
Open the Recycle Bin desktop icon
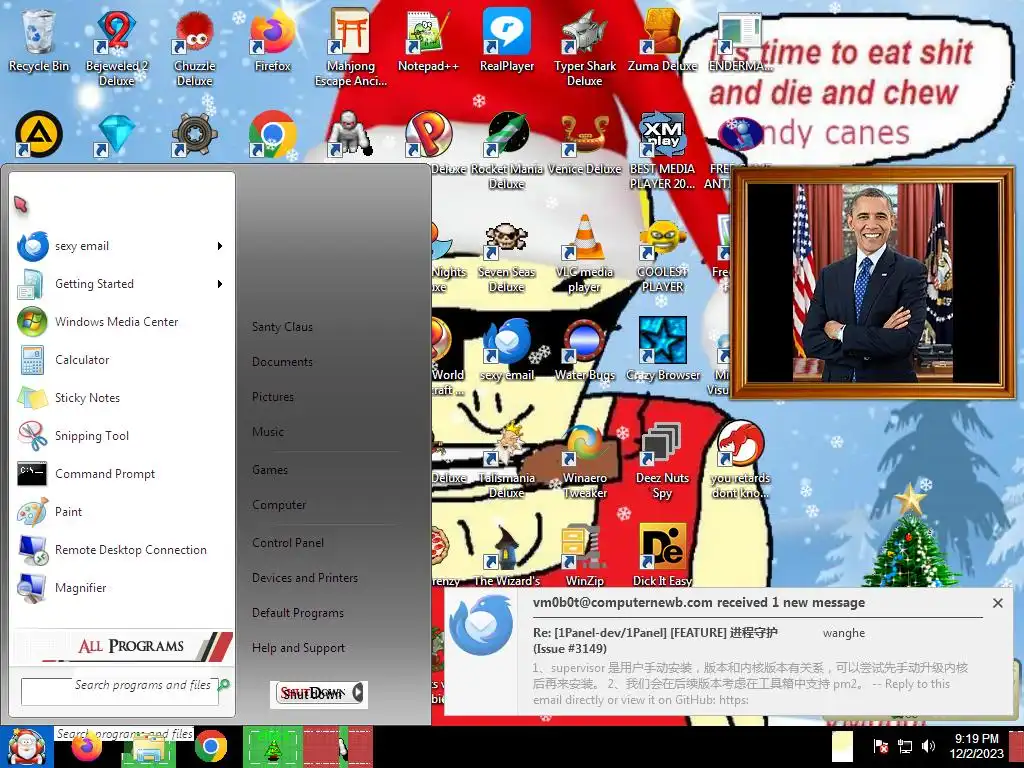[39, 40]
